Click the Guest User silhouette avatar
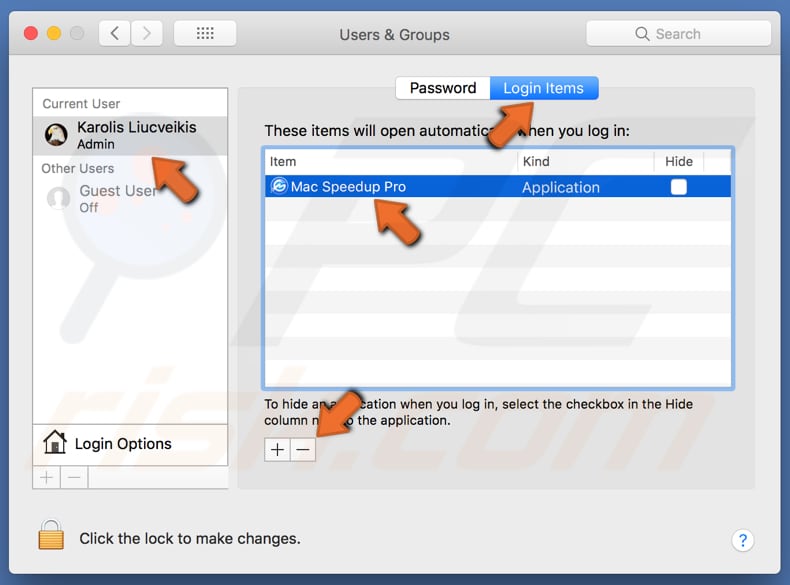Screen dimensions: 790x585 [58, 199]
